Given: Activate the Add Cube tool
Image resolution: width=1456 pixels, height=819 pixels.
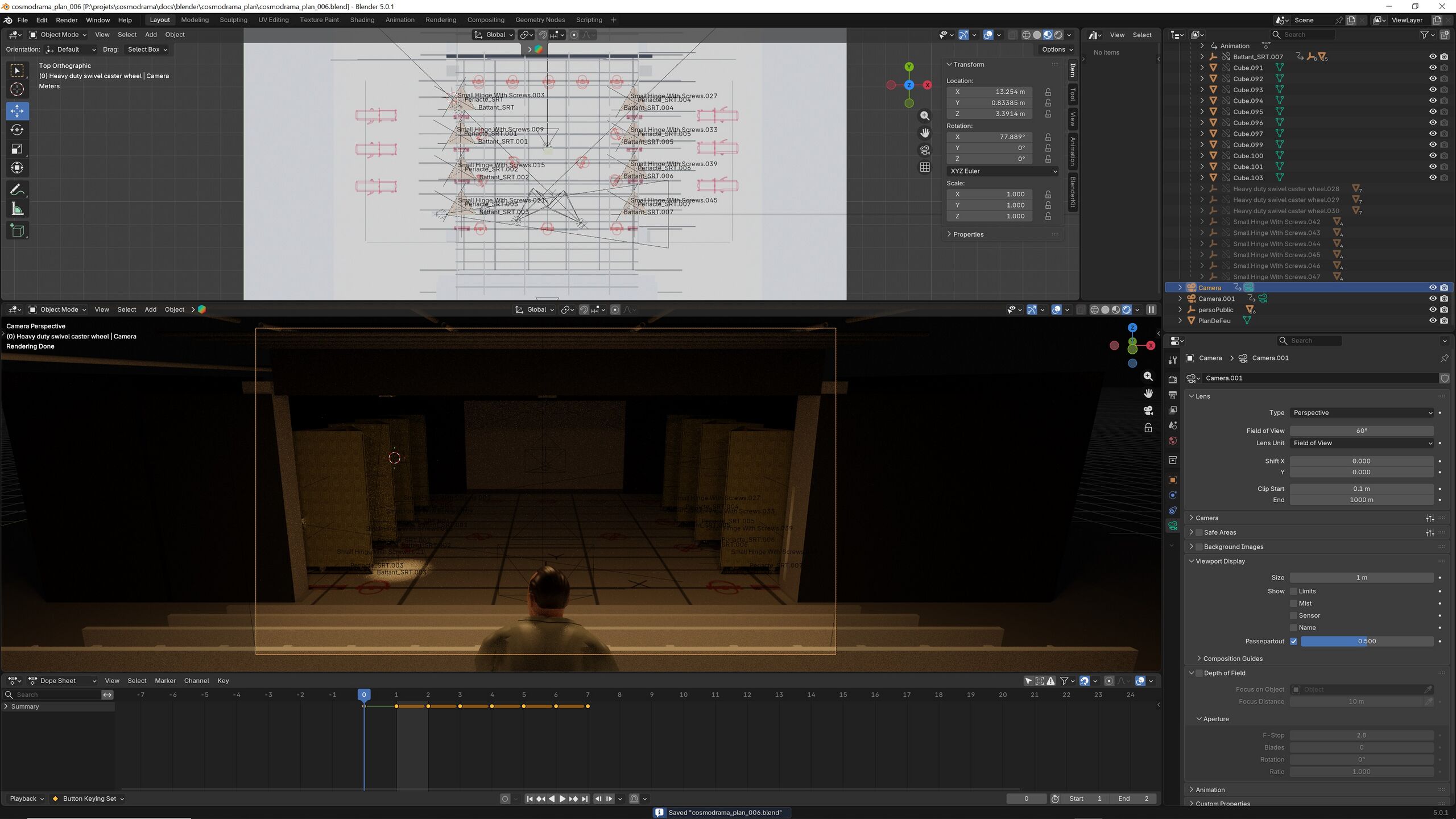Looking at the screenshot, I should (17, 230).
